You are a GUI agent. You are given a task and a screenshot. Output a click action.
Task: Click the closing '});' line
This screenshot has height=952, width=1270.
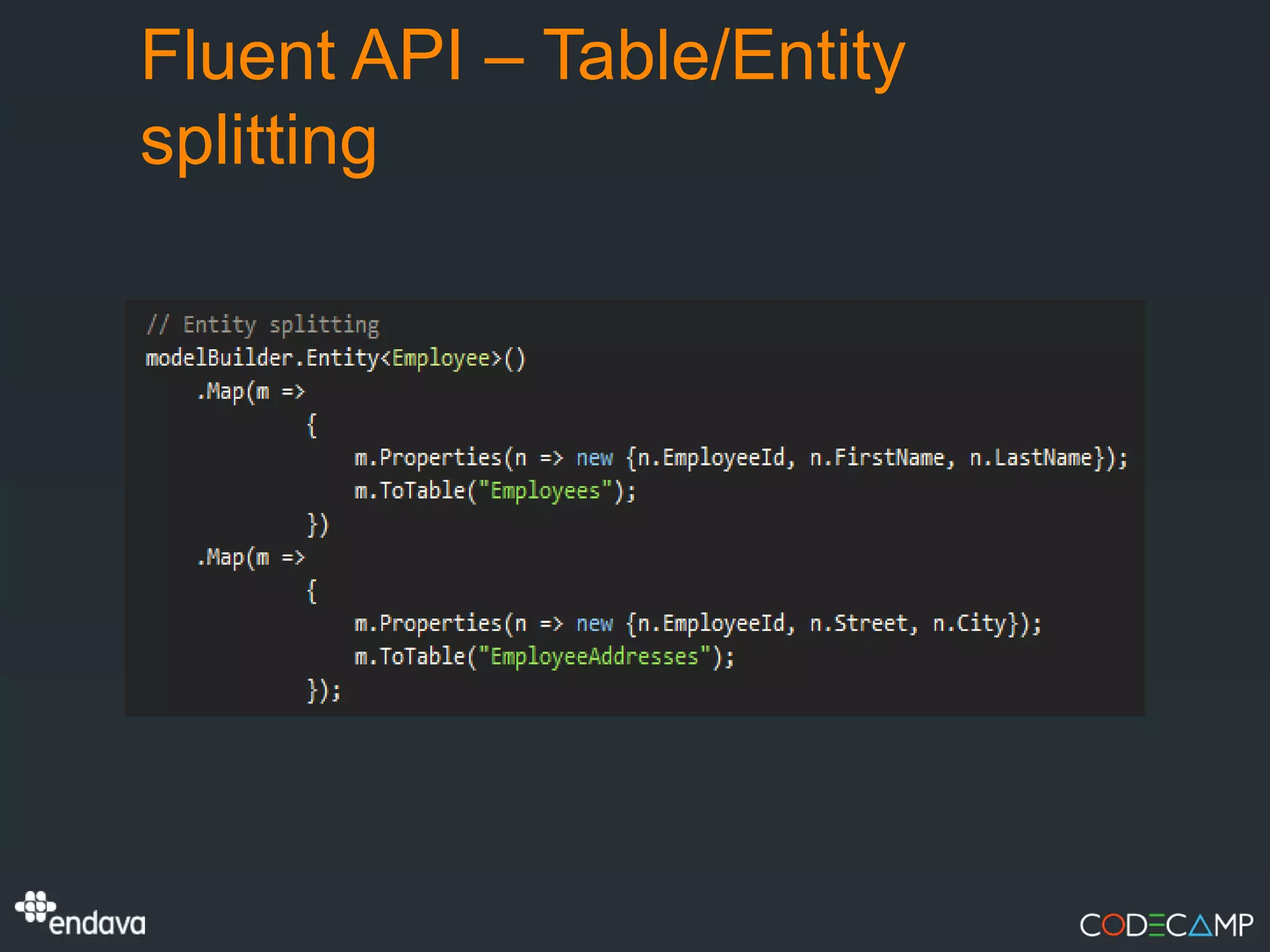(x=324, y=690)
